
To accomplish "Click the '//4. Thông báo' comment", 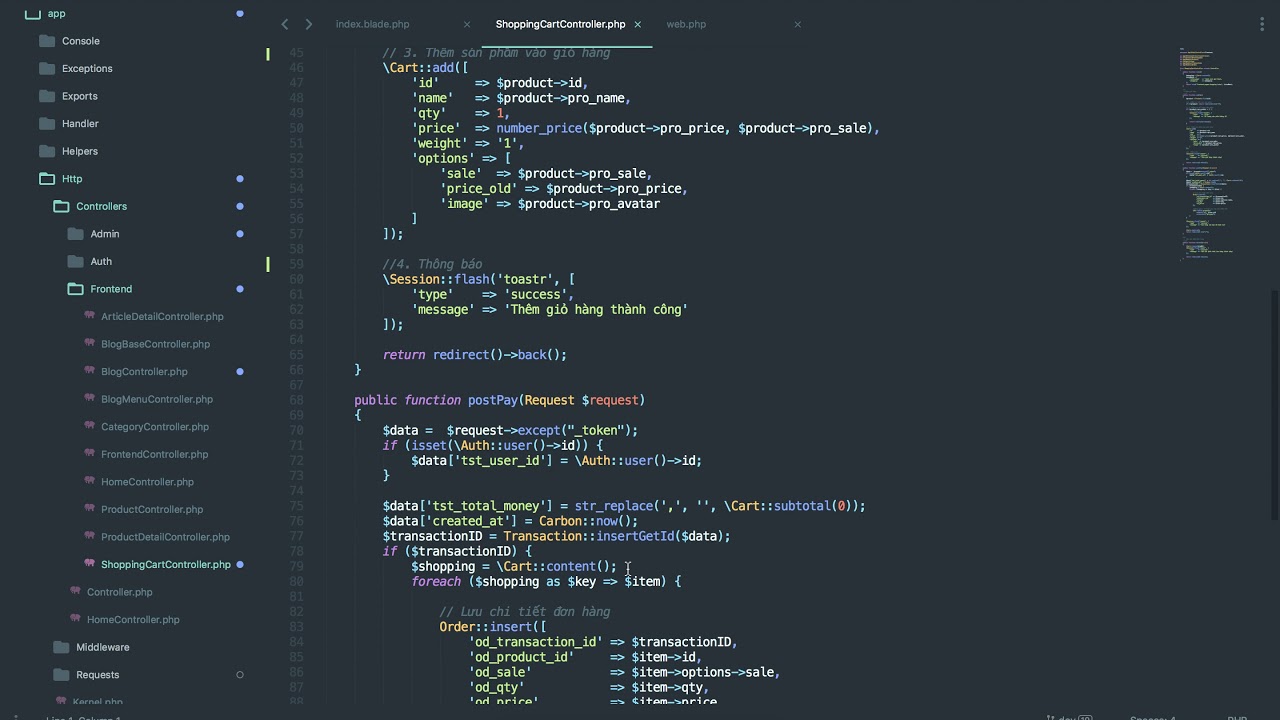I will tap(432, 264).
